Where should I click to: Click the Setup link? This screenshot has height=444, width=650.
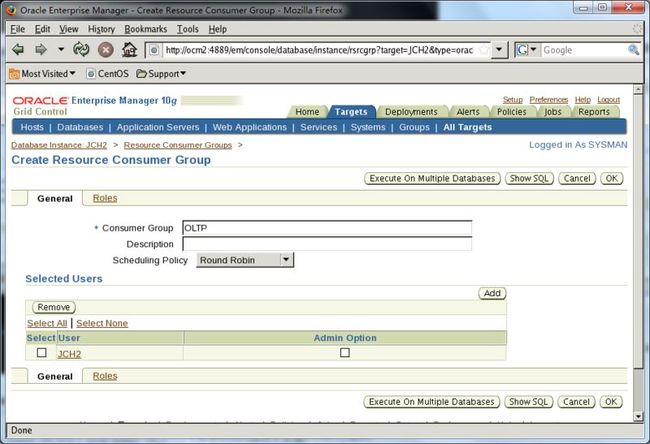[513, 100]
